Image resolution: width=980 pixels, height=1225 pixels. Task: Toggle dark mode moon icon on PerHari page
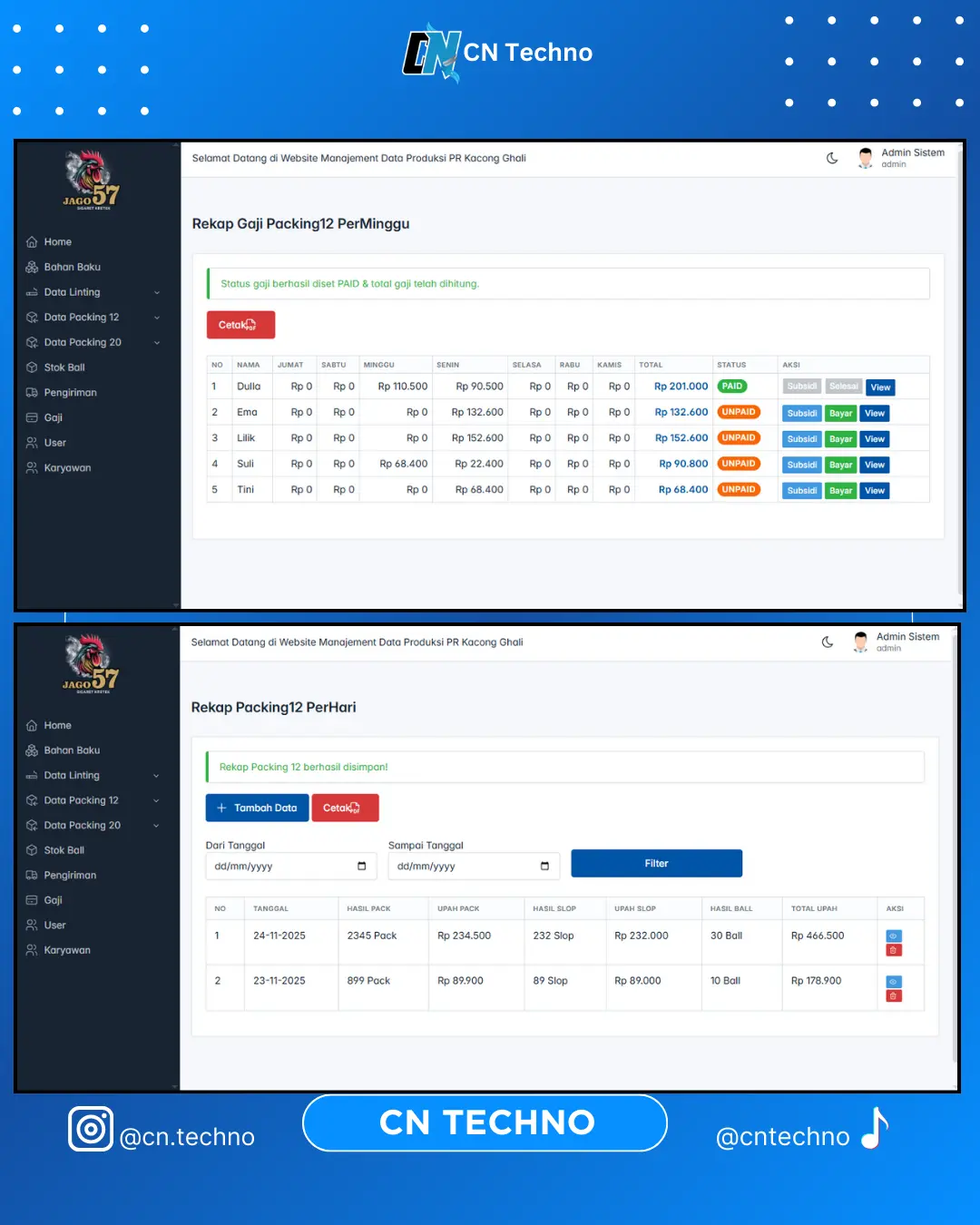click(x=828, y=642)
